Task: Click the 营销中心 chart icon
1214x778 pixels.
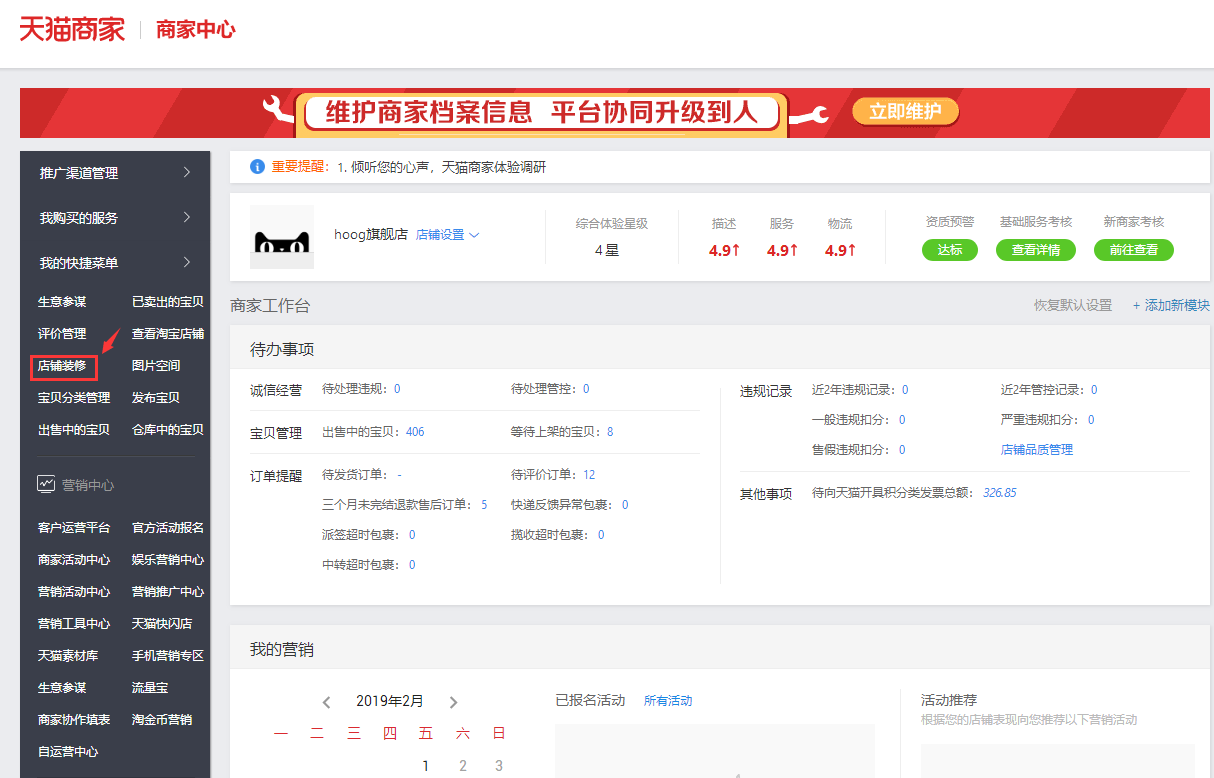Action: tap(46, 484)
